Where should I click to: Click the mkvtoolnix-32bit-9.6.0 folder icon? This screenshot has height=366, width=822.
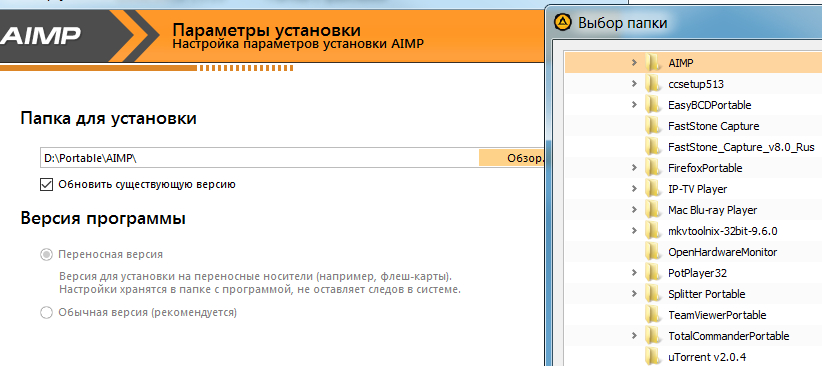click(x=653, y=231)
